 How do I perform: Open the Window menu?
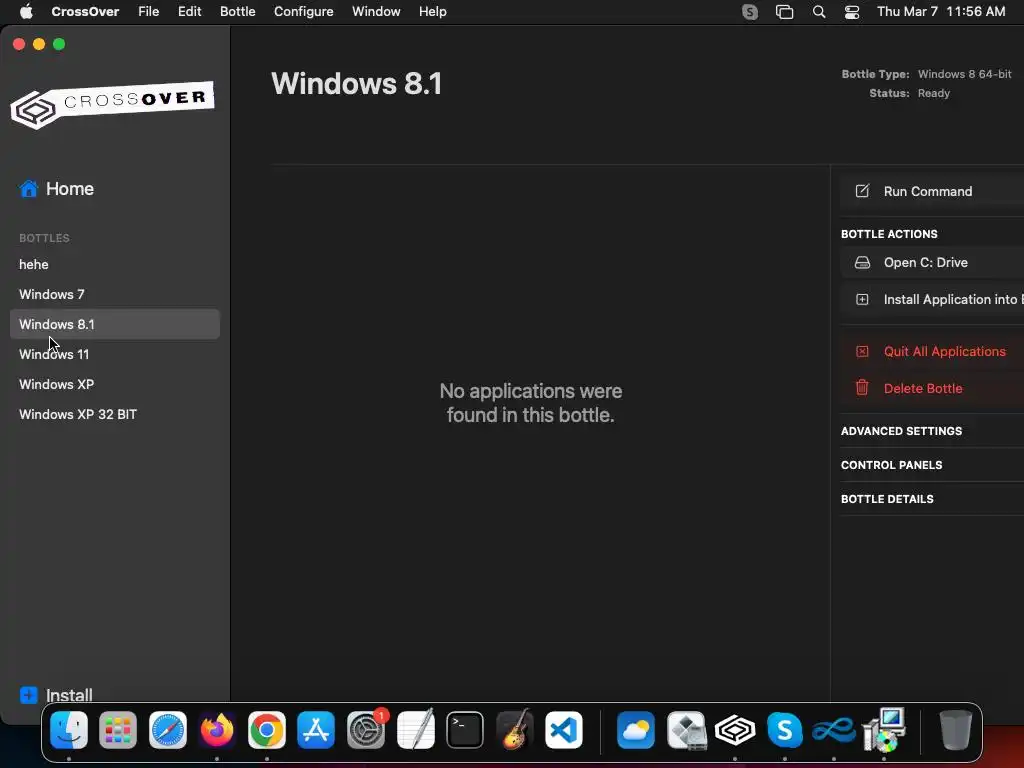tap(376, 12)
